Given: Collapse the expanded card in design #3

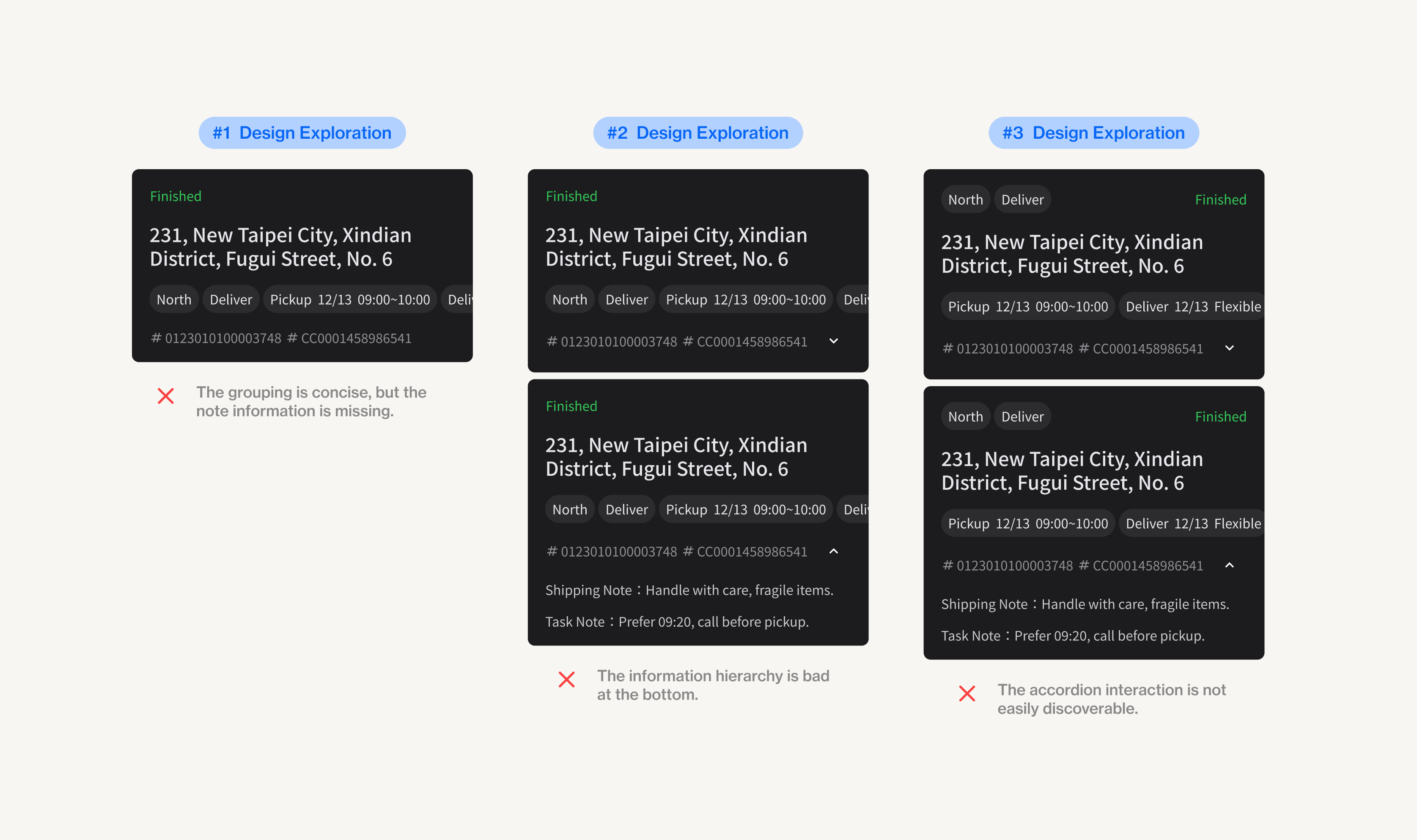Looking at the screenshot, I should pyautogui.click(x=1229, y=565).
